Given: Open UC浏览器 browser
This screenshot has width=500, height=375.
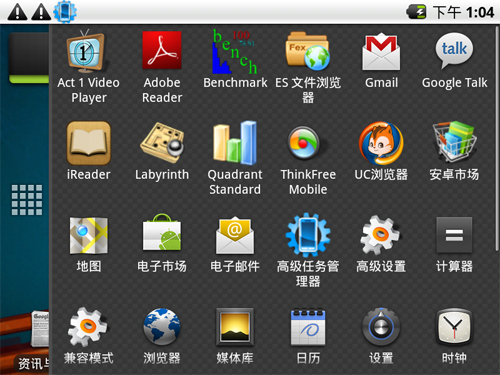Looking at the screenshot, I should tap(381, 151).
